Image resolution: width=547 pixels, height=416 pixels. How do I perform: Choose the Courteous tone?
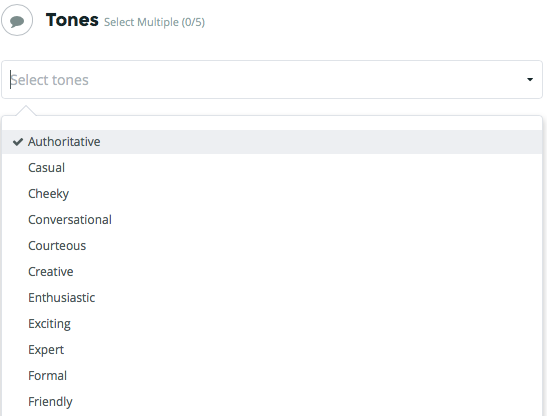272,246
